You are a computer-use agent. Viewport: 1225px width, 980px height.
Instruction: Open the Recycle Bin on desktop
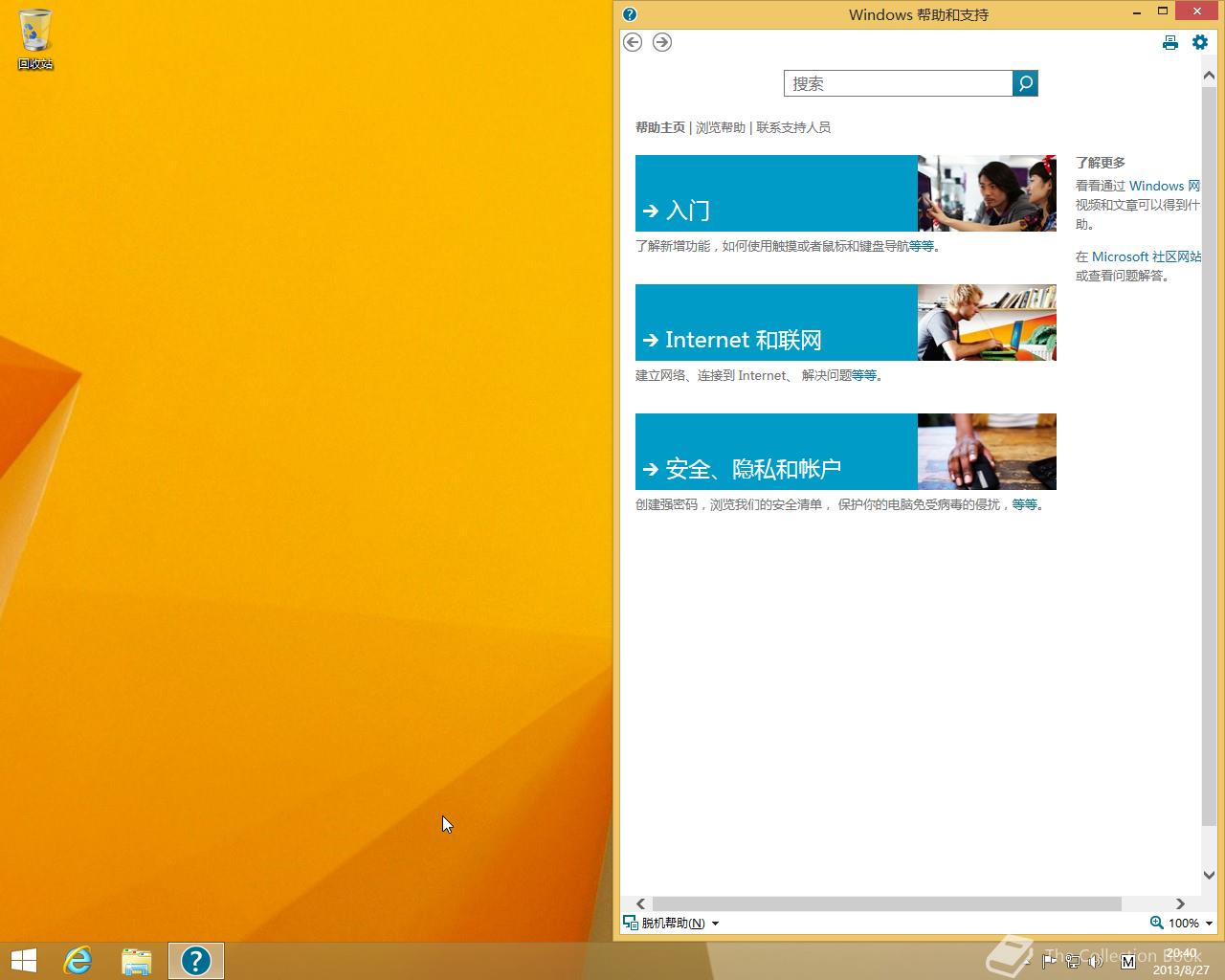[x=35, y=39]
